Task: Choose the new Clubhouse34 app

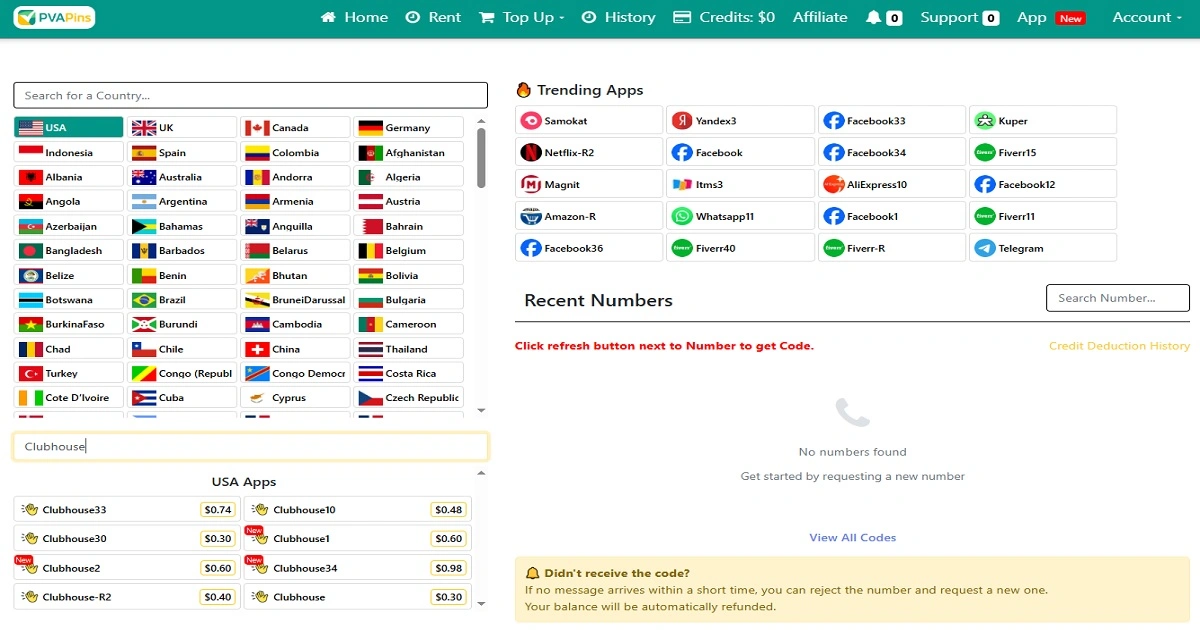Action: click(358, 567)
